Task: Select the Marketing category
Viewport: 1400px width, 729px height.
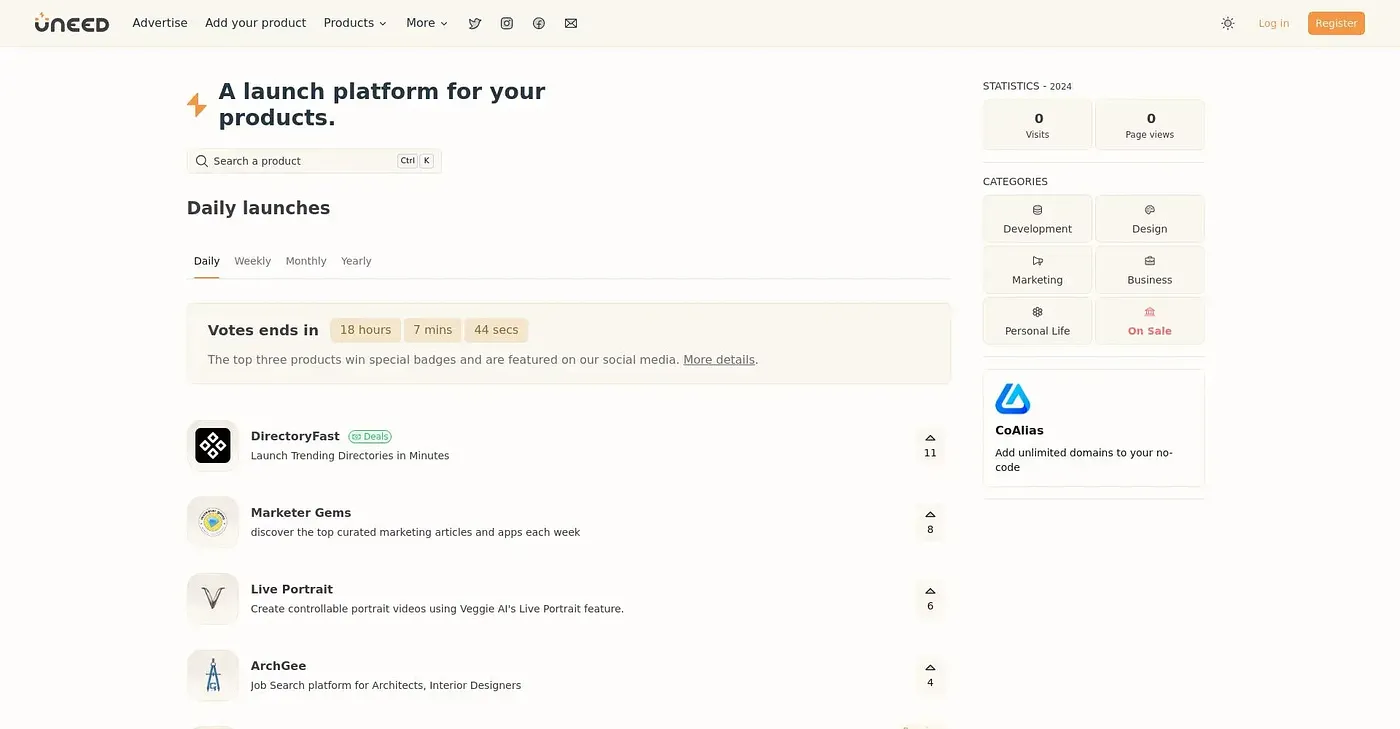Action: tap(1037, 270)
